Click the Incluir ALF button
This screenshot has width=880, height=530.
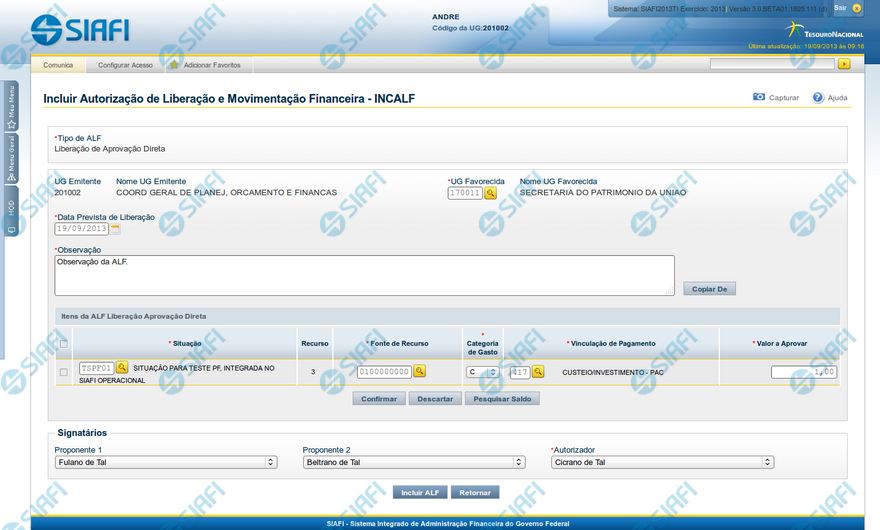tap(419, 492)
